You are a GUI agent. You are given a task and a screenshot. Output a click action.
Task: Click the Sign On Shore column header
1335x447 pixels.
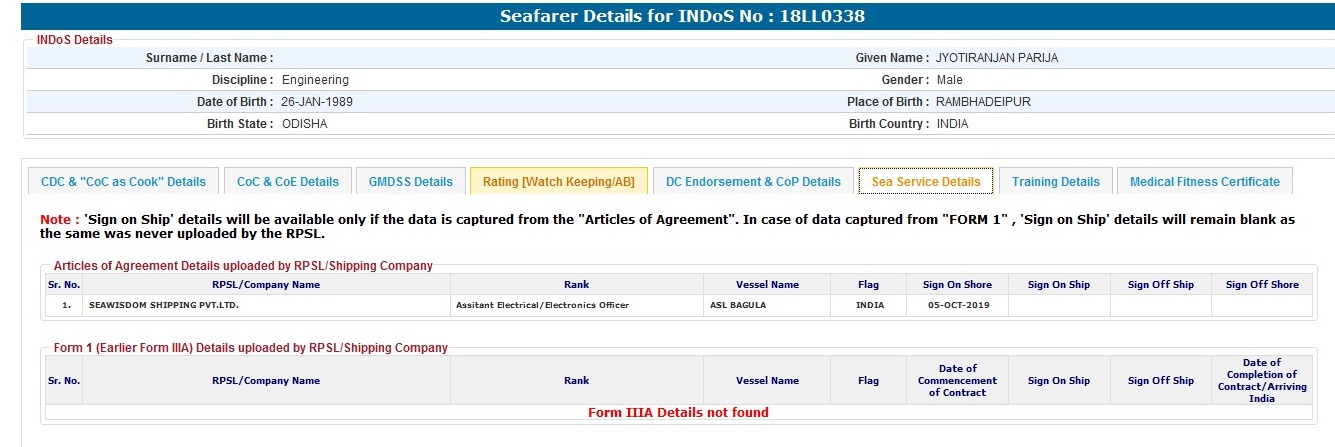(x=957, y=285)
